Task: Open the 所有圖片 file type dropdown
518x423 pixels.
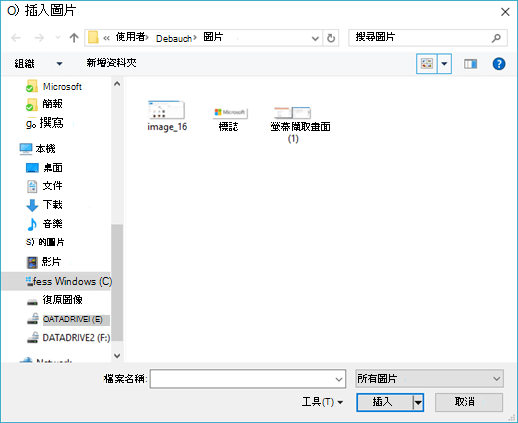Action: click(x=429, y=379)
